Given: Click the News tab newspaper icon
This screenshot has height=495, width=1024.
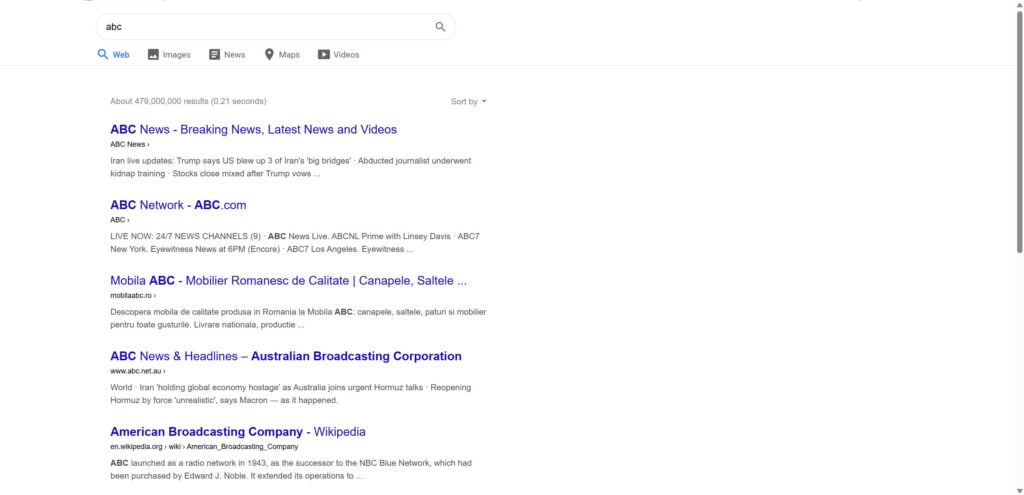Looking at the screenshot, I should pos(214,55).
